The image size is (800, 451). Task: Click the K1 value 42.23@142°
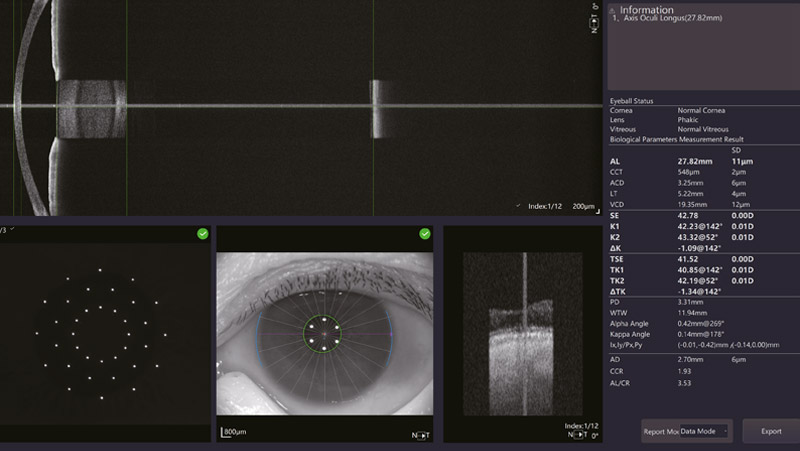pyautogui.click(x=699, y=227)
